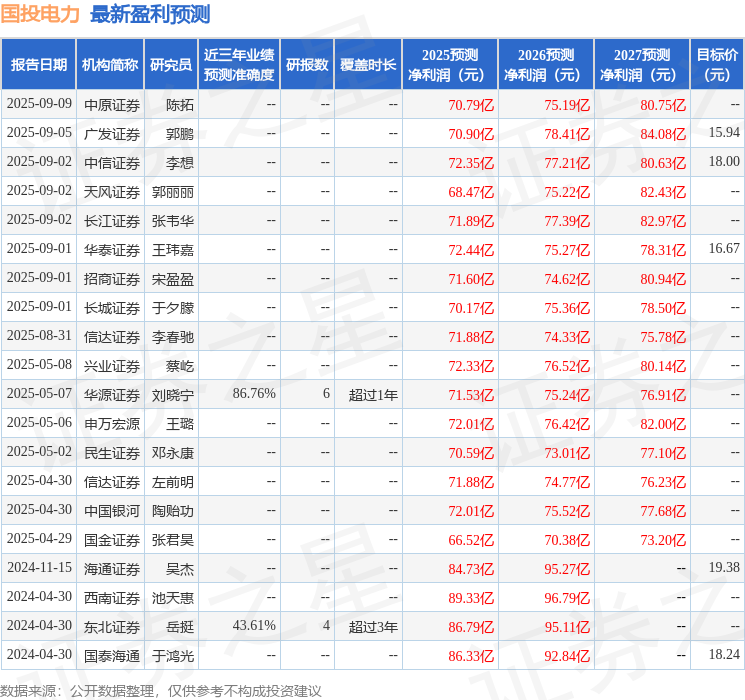The width and height of the screenshot is (745, 700).
Task: Click the 研究员 column header
Action: [x=171, y=65]
